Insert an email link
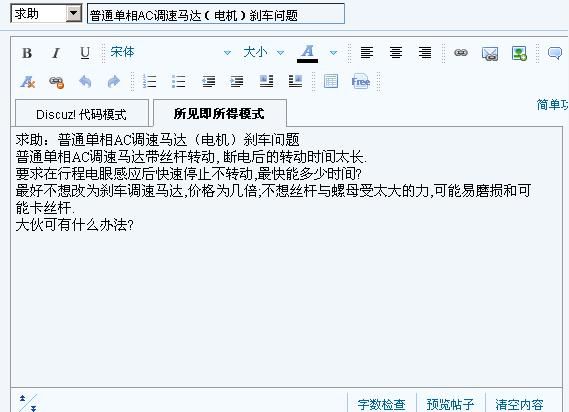 [490, 54]
